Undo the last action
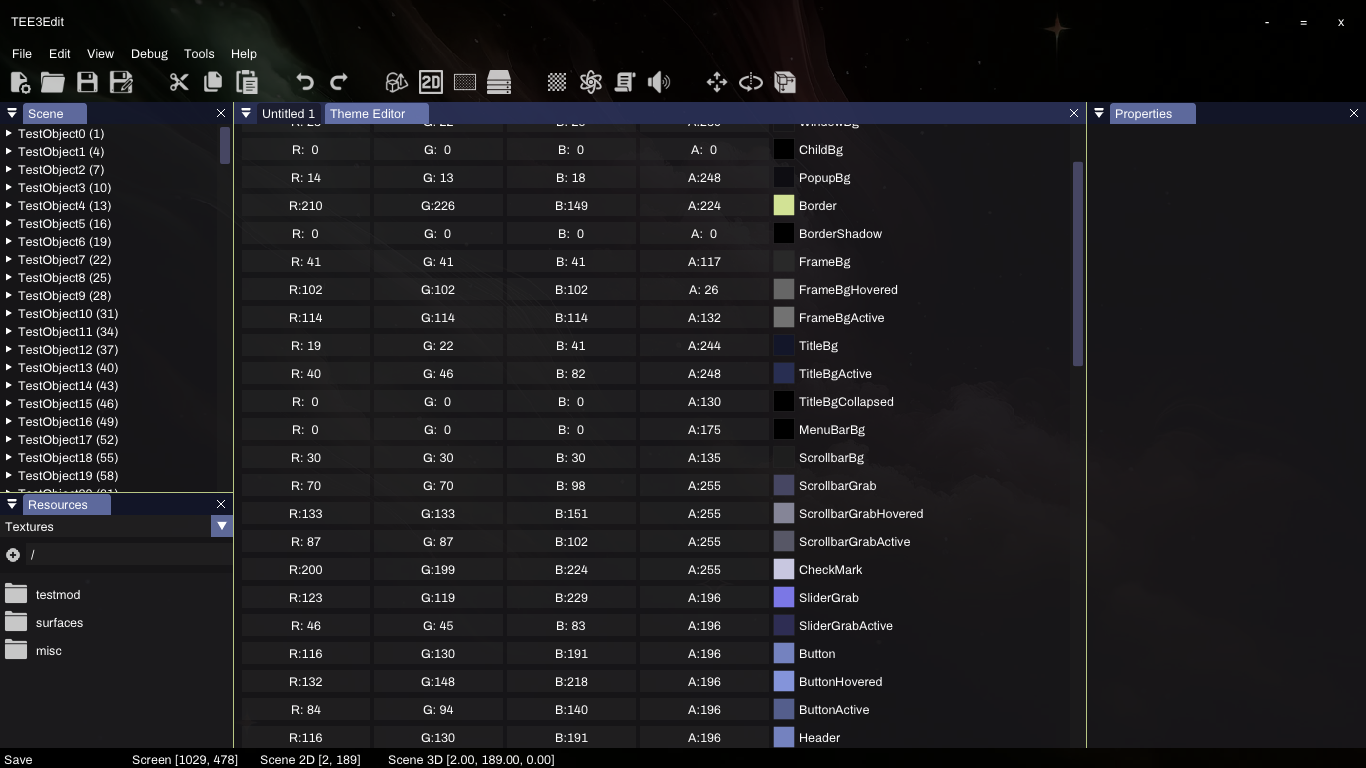 [x=303, y=82]
